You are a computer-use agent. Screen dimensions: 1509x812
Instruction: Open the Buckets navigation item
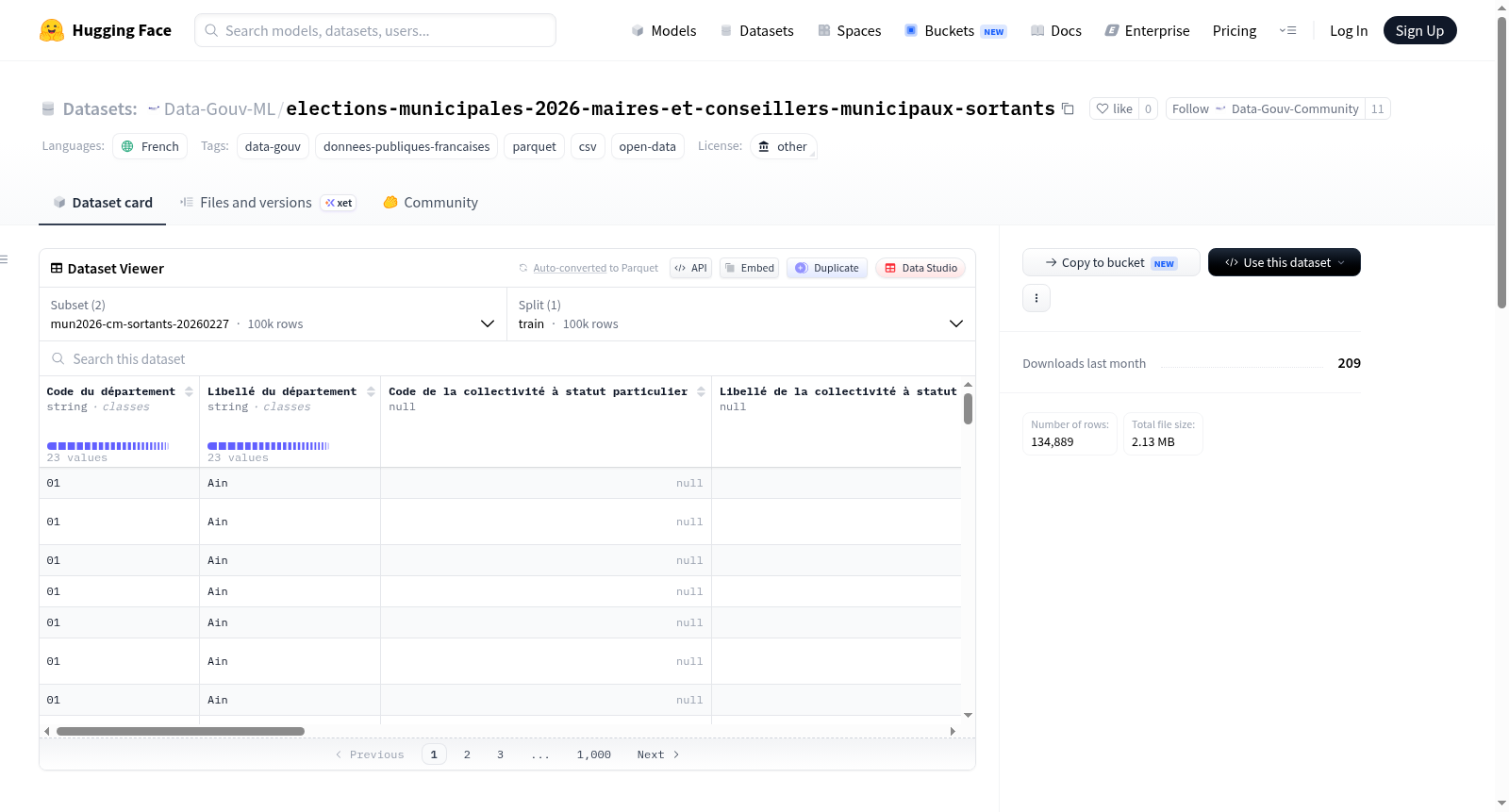[955, 30]
